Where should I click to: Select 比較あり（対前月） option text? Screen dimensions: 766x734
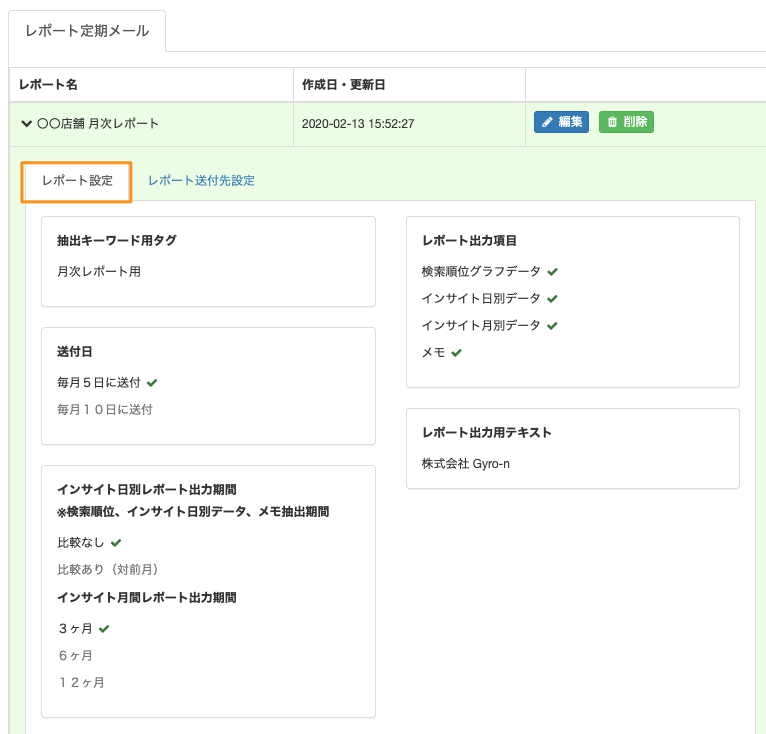tap(107, 569)
